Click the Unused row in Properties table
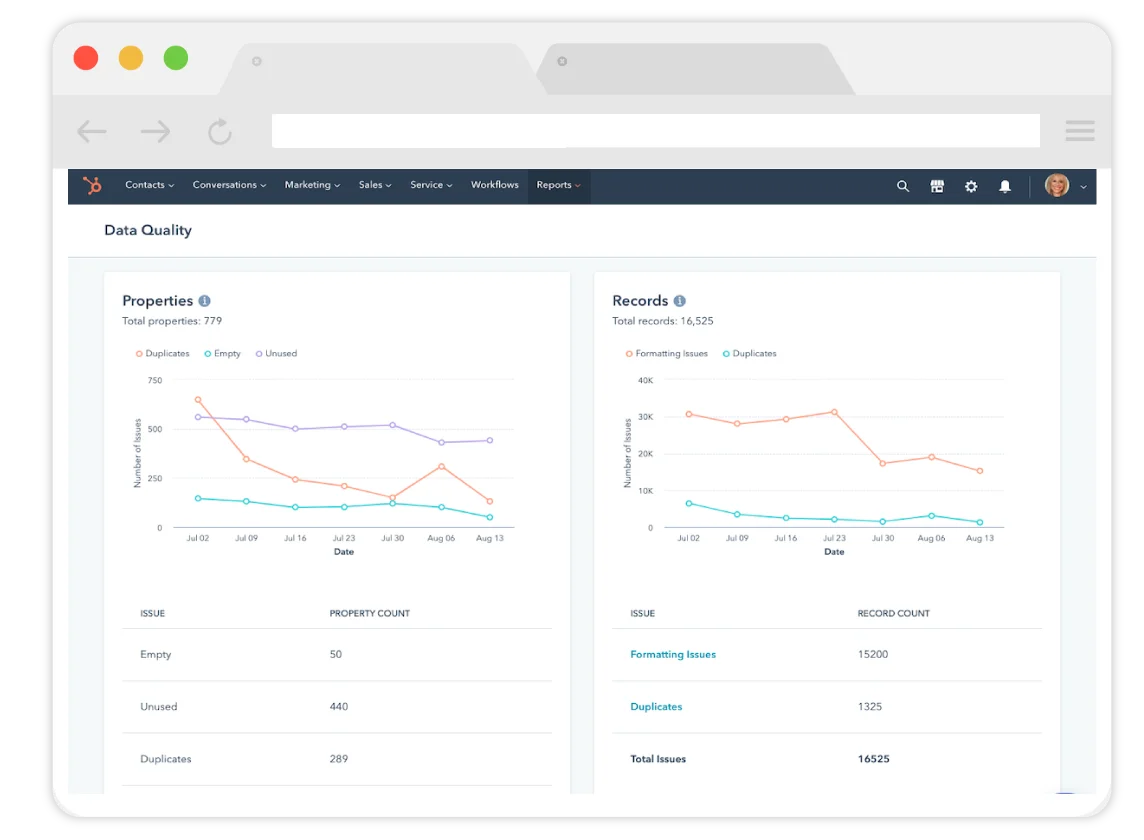Screen dimensions: 1144x840 (x=337, y=706)
